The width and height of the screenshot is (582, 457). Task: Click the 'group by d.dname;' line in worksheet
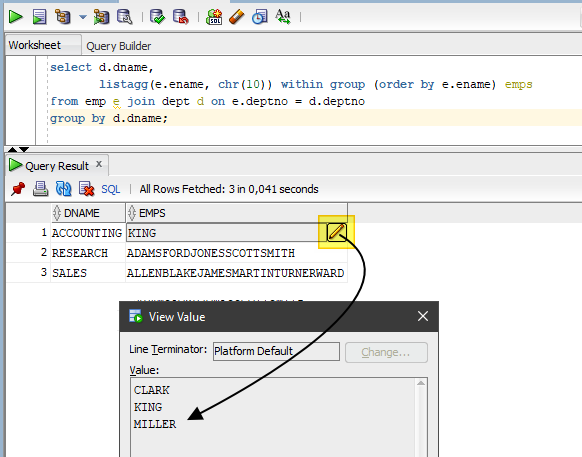coord(109,118)
